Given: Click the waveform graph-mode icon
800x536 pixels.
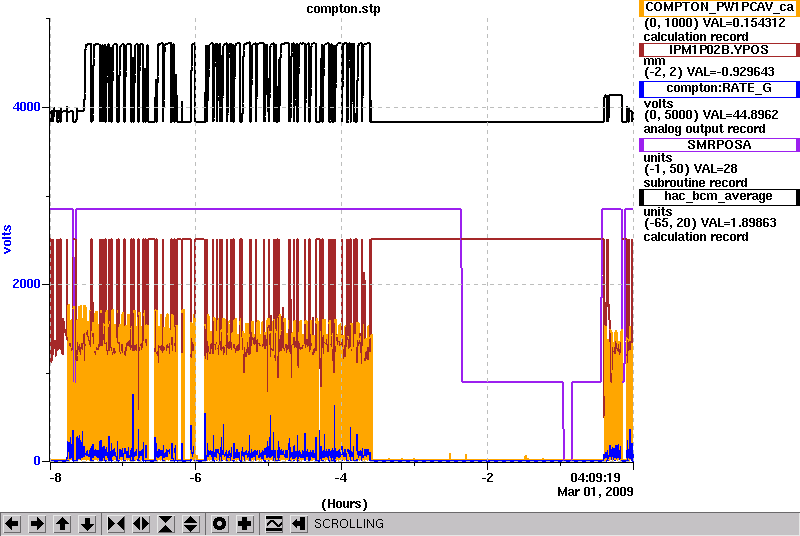Looking at the screenshot, I should click(274, 524).
